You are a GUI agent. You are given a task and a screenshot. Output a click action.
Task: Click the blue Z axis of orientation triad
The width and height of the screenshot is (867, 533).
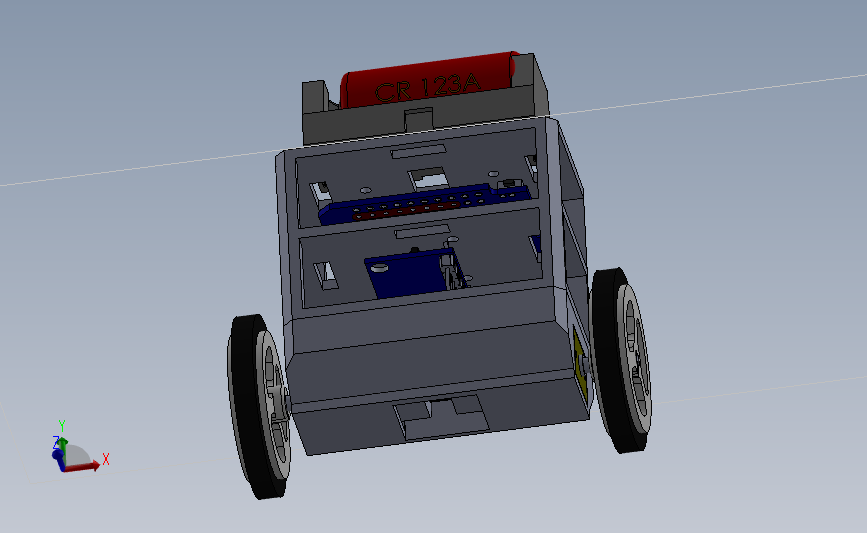click(58, 459)
